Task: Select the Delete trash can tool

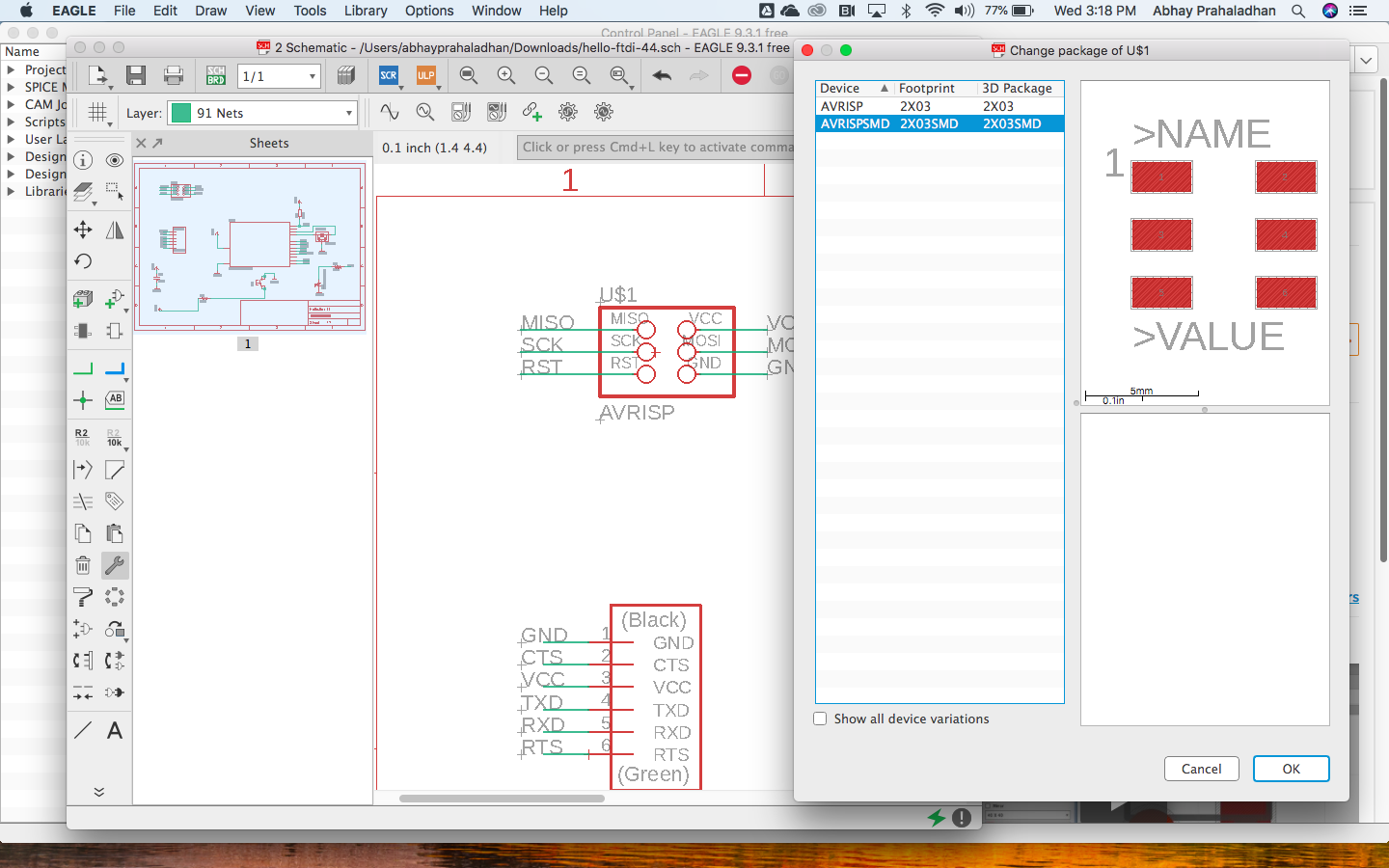Action: coord(83,565)
